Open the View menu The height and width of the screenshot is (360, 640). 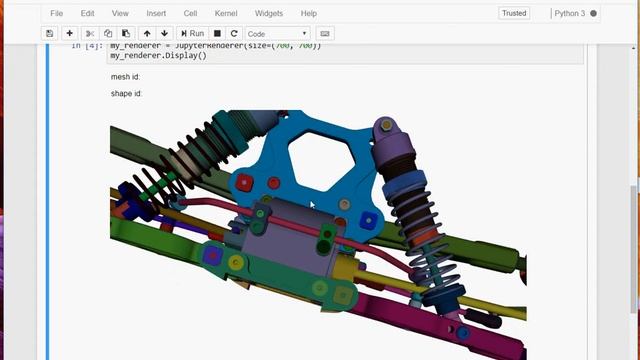[x=120, y=13]
